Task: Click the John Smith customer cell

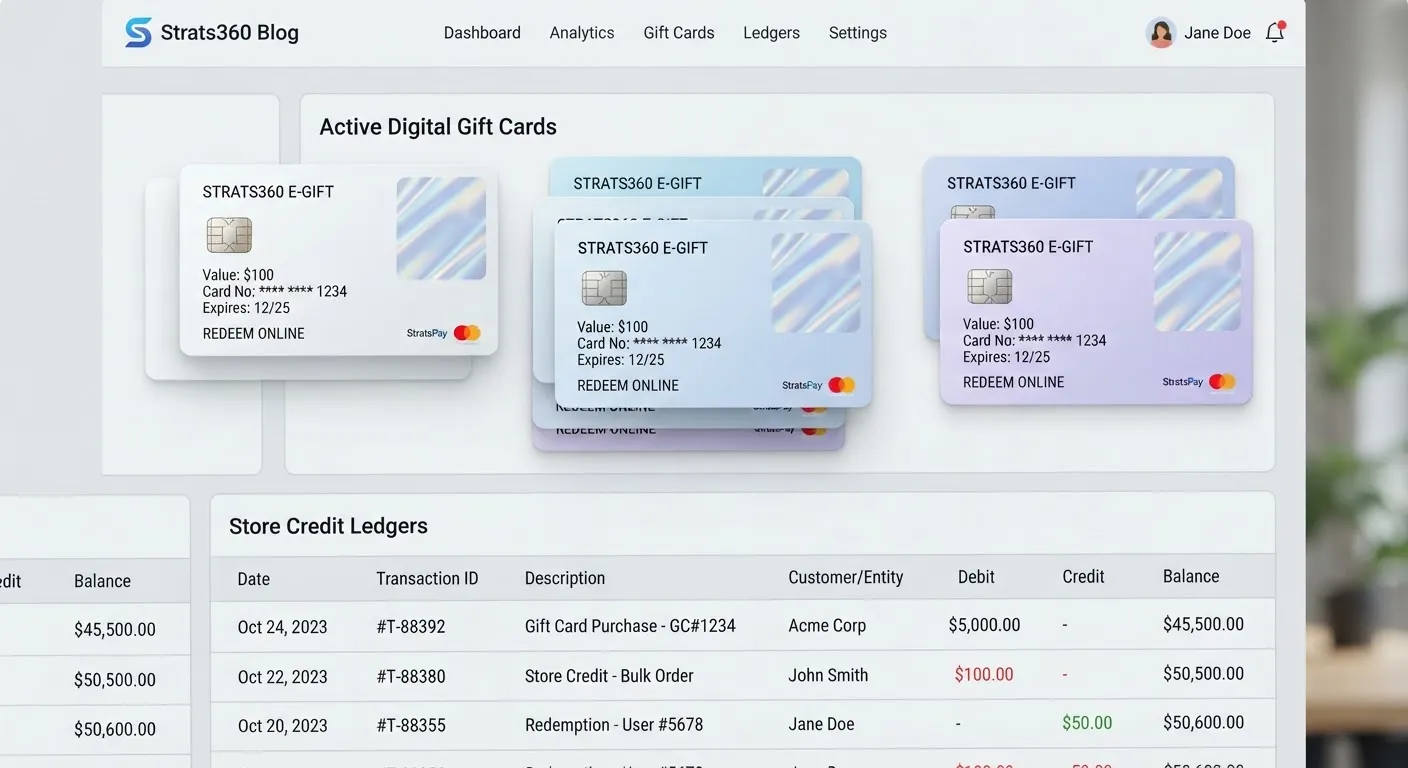Action: [x=828, y=675]
